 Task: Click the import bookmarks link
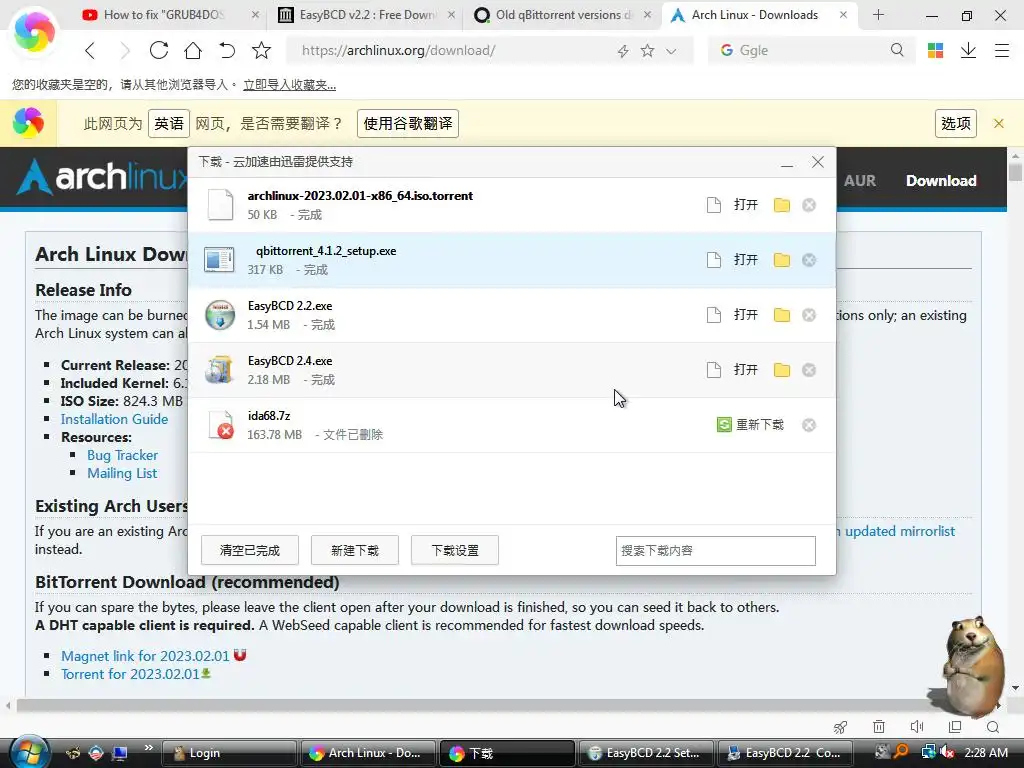(289, 84)
